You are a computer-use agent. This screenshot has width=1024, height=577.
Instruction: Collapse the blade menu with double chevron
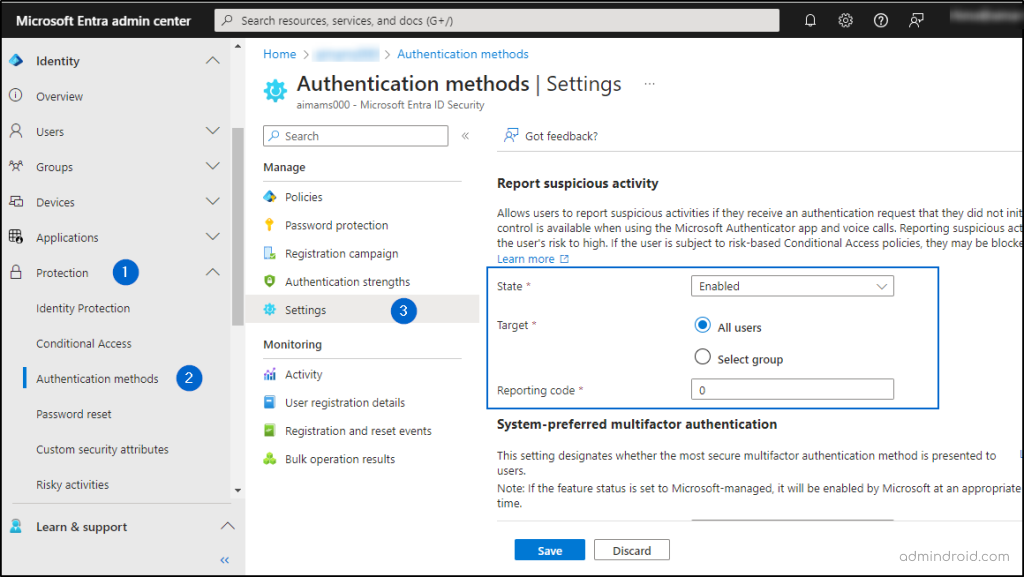point(465,136)
